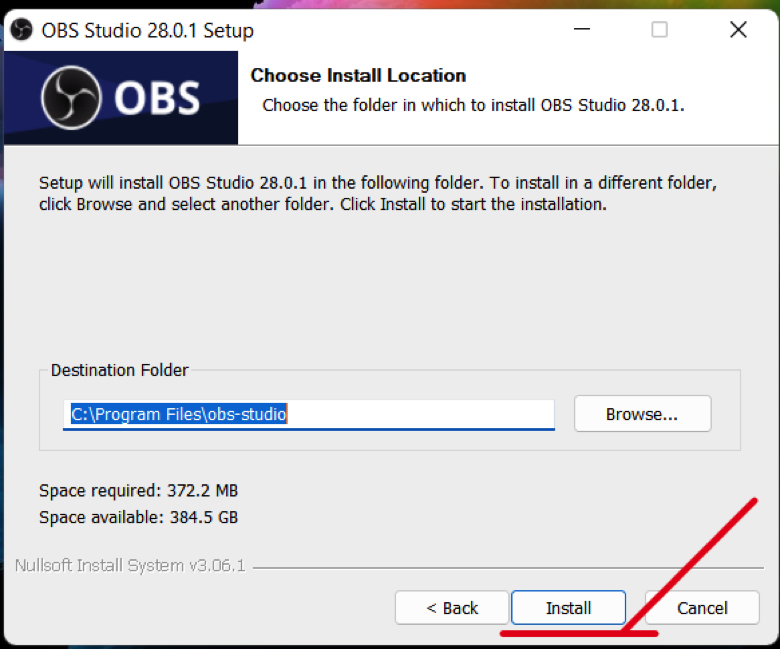Close the setup window with the X

[738, 29]
